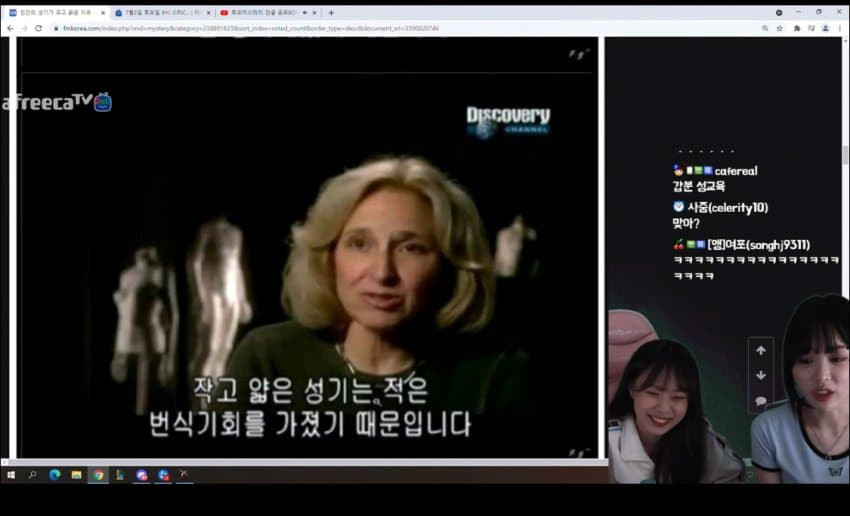Viewport: 850px width, 516px height.
Task: Click the chat message 갑분 성교육
Action: coord(699,186)
